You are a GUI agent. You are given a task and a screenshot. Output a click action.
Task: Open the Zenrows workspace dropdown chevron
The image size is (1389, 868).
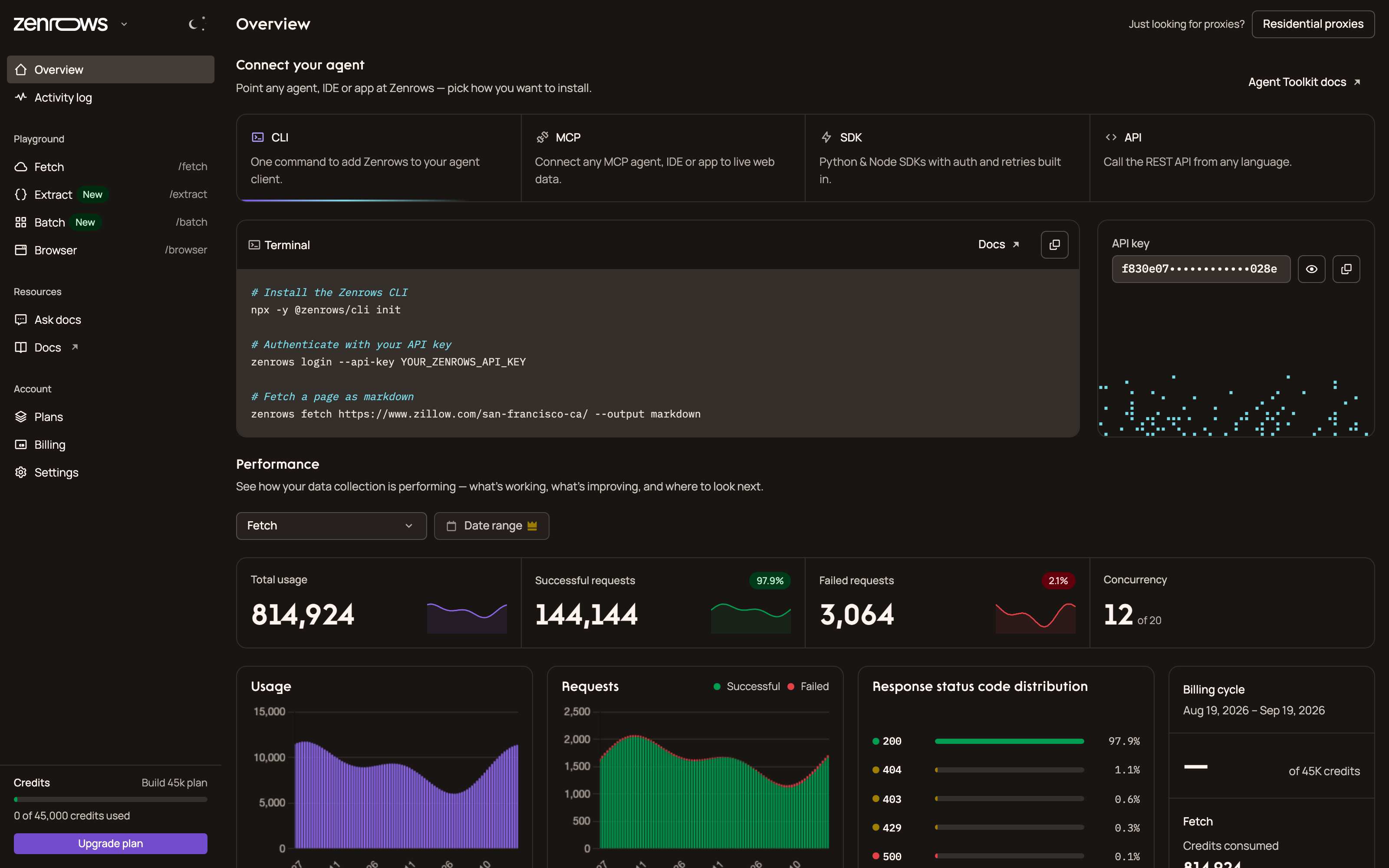tap(124, 24)
